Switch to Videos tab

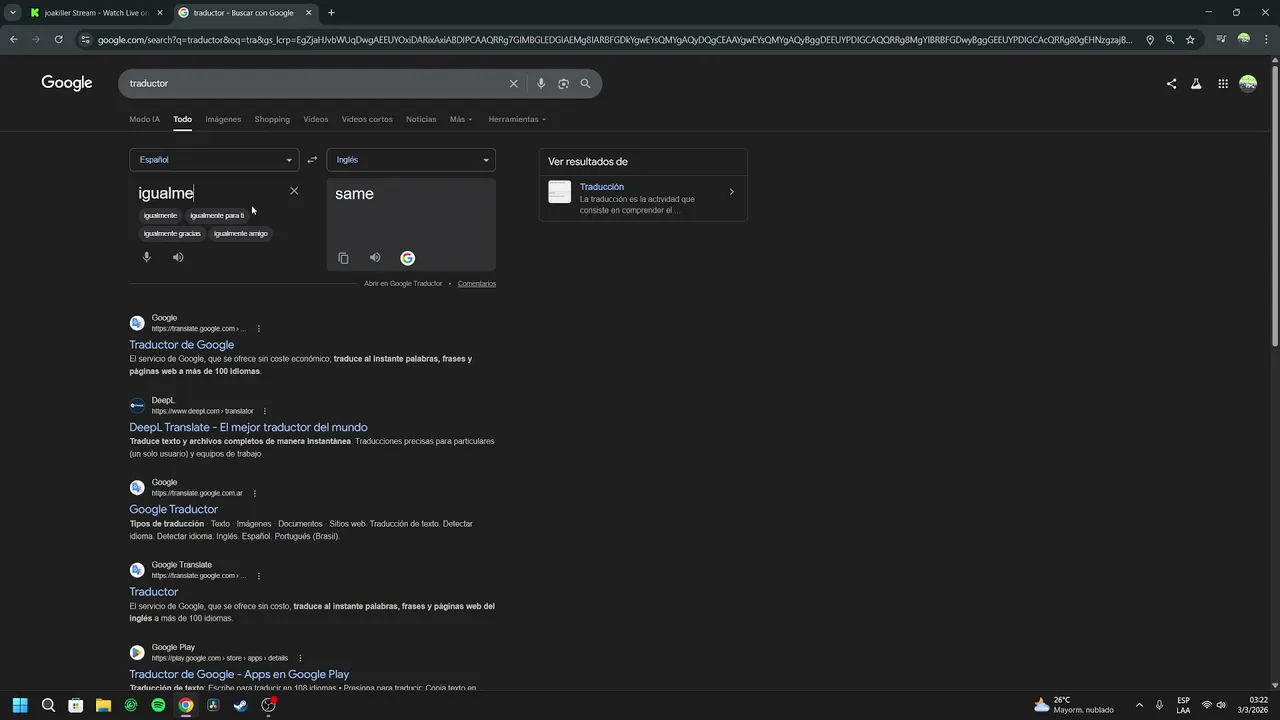point(316,119)
